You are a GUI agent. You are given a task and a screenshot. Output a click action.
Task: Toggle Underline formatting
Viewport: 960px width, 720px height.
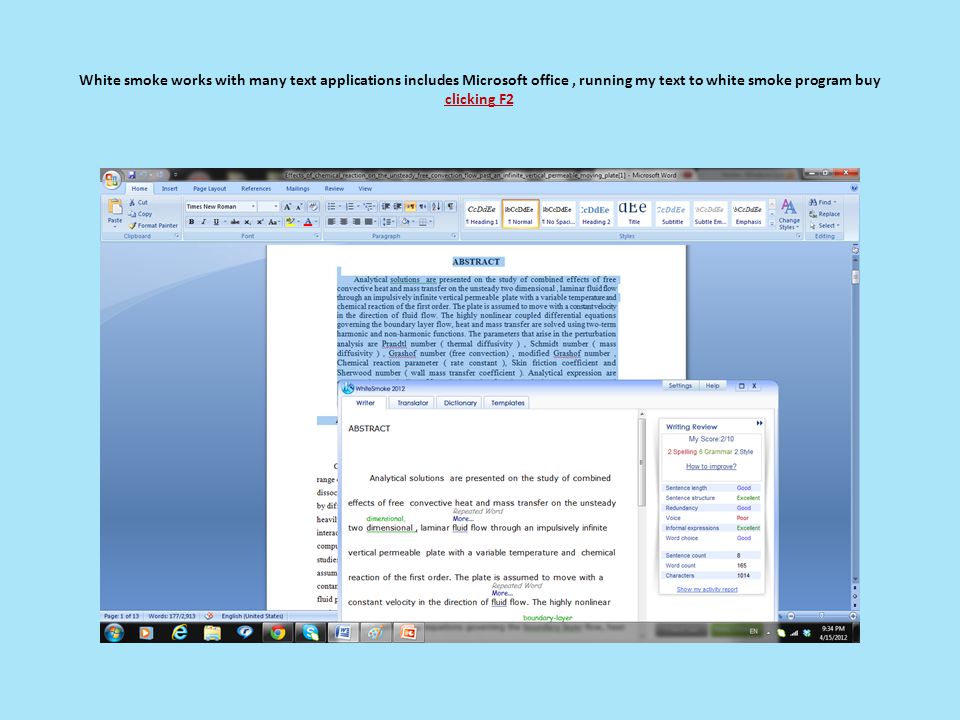click(216, 222)
